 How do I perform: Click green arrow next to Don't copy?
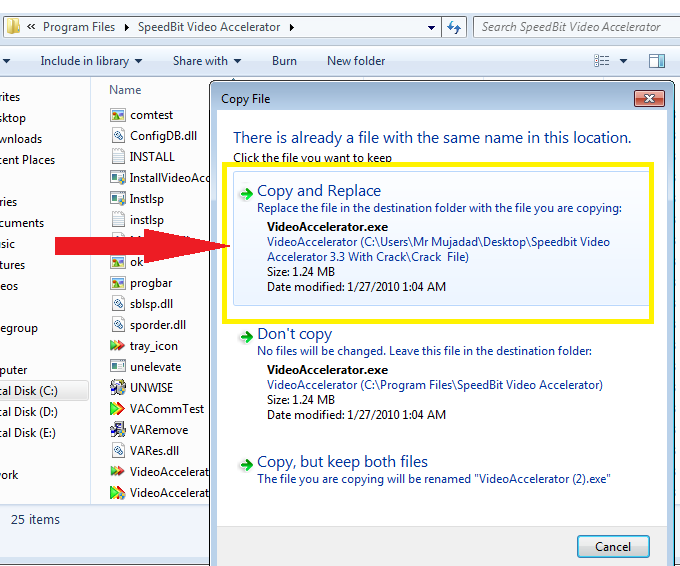point(247,337)
